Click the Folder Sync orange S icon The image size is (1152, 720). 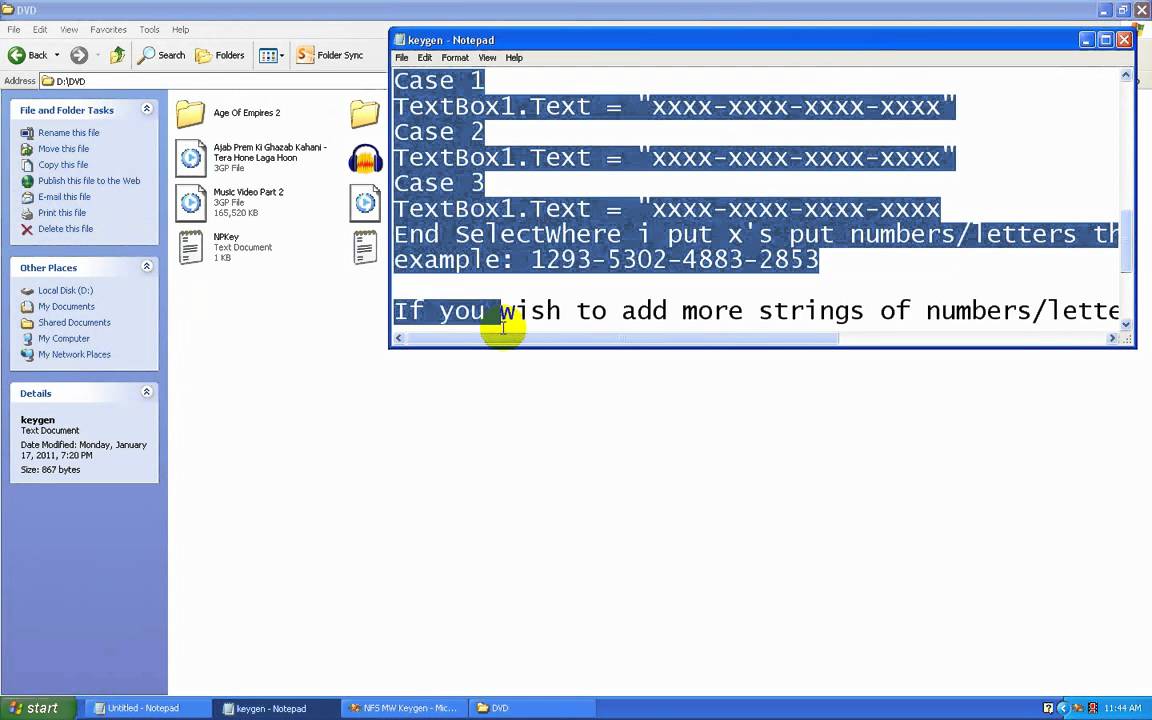305,54
